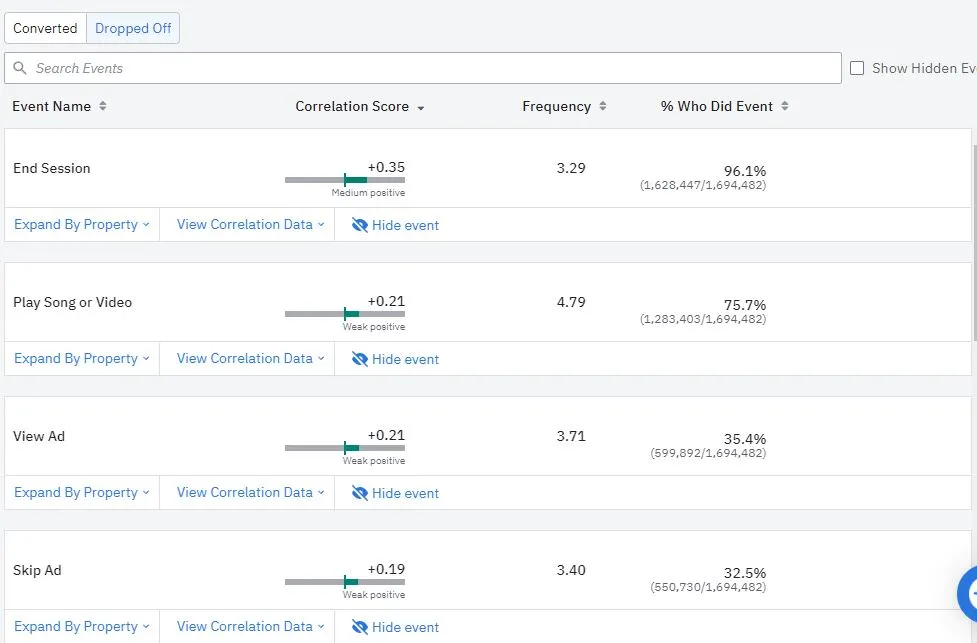977x643 pixels.
Task: Enable the Show Hidden Events checkbox
Action: (857, 68)
